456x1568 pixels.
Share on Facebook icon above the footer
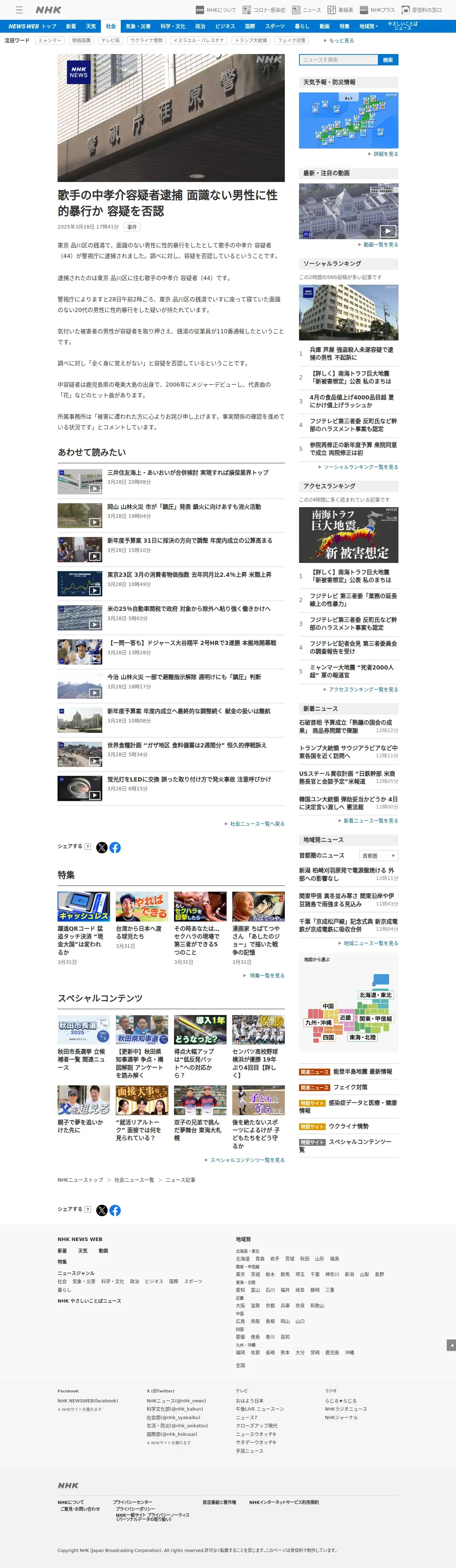coord(115,1210)
